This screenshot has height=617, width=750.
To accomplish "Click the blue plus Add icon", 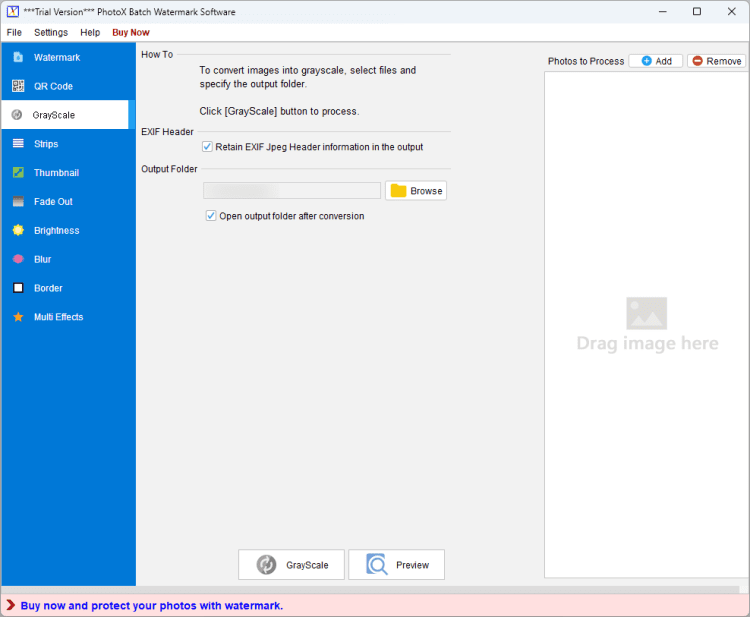I will click(646, 61).
